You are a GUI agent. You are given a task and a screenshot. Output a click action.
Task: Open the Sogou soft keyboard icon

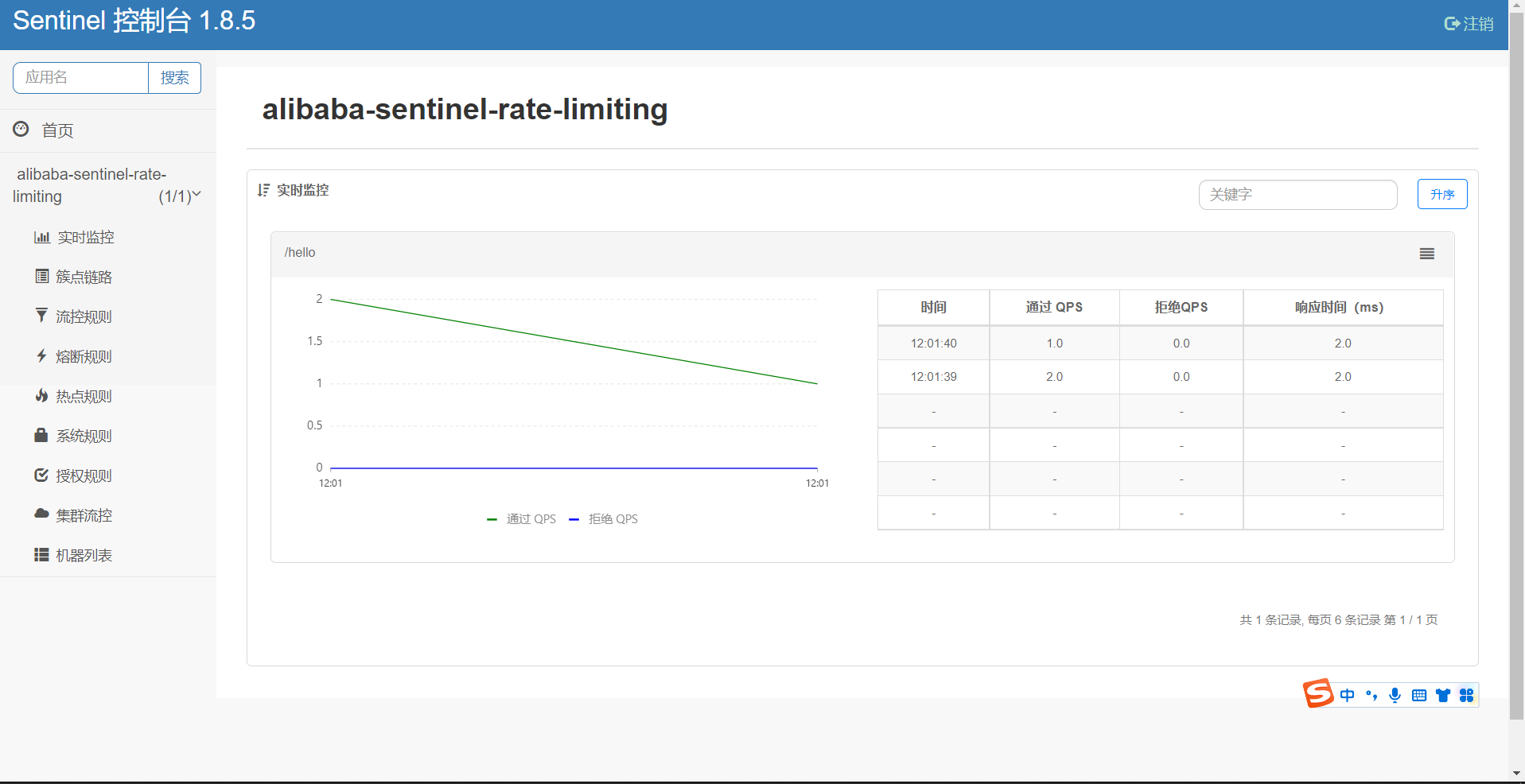click(x=1418, y=696)
